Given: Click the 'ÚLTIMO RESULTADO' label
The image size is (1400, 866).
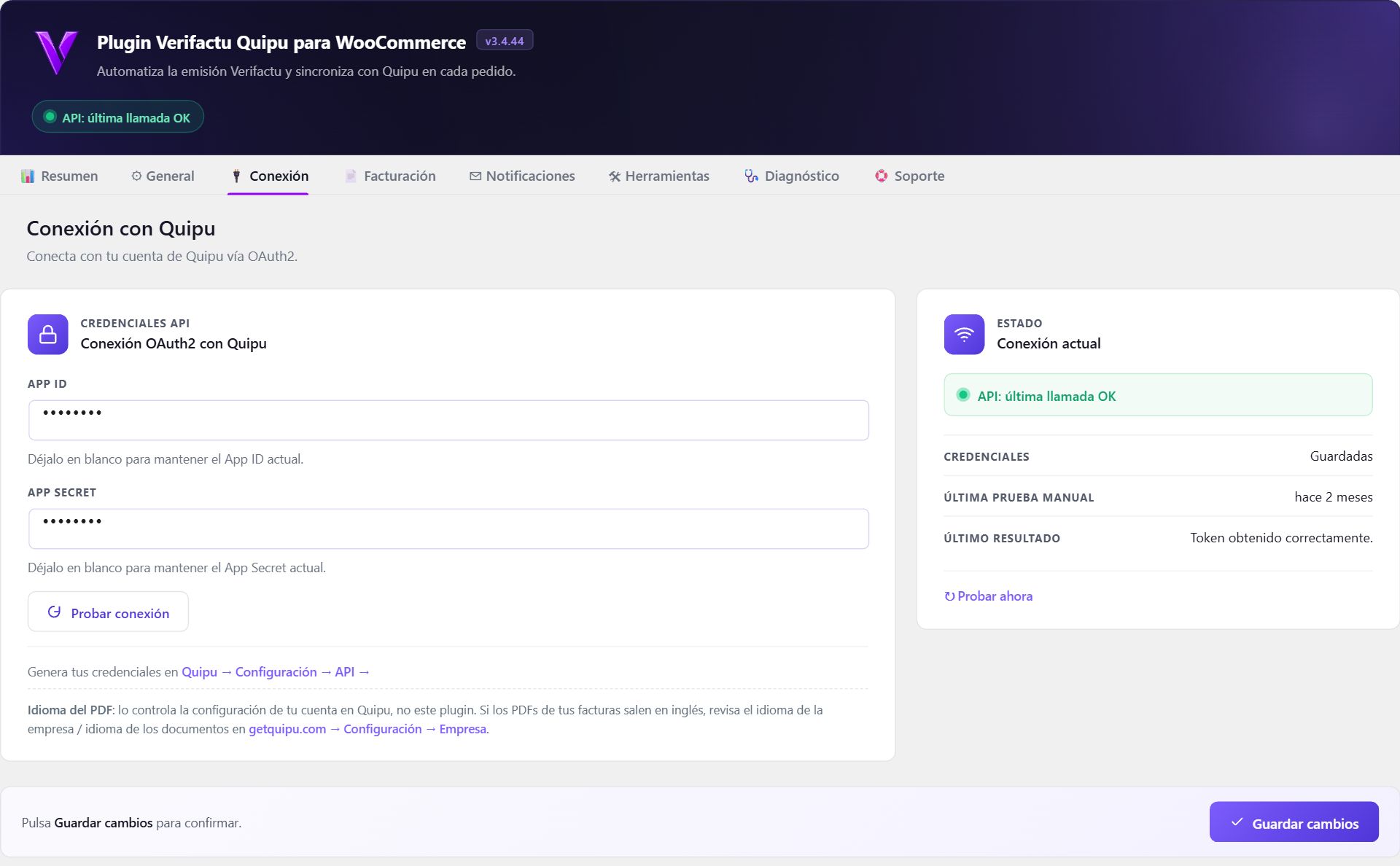Looking at the screenshot, I should [x=1002, y=538].
